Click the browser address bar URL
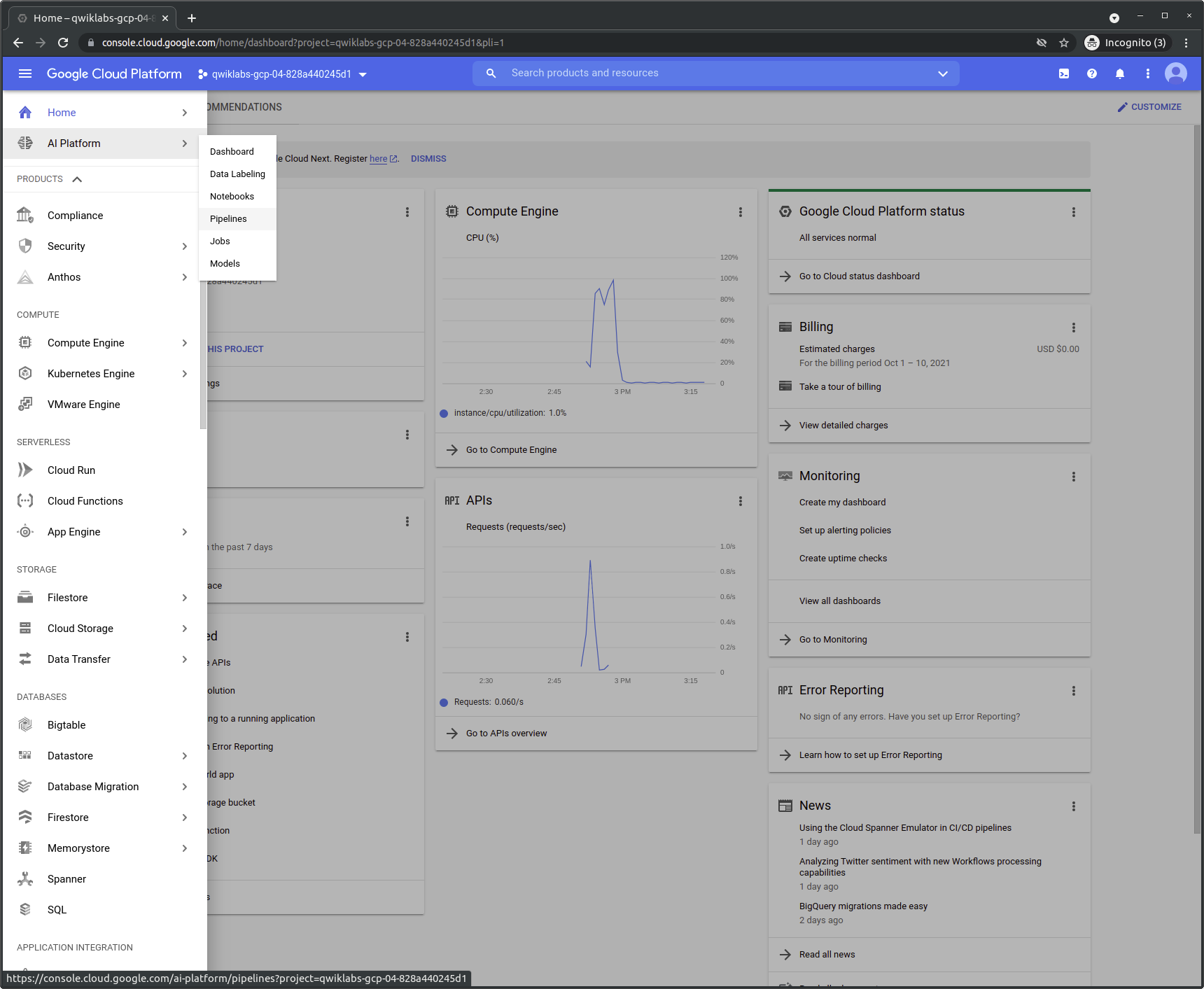1204x989 pixels. pyautogui.click(x=303, y=43)
